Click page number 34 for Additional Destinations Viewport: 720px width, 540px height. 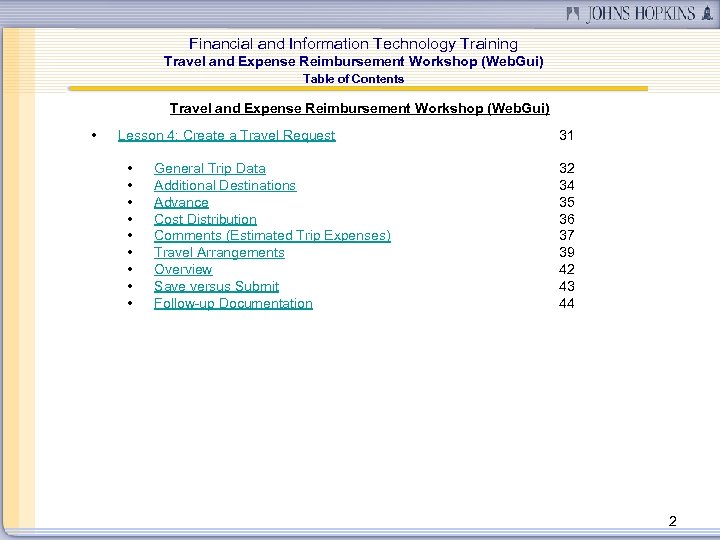click(567, 186)
